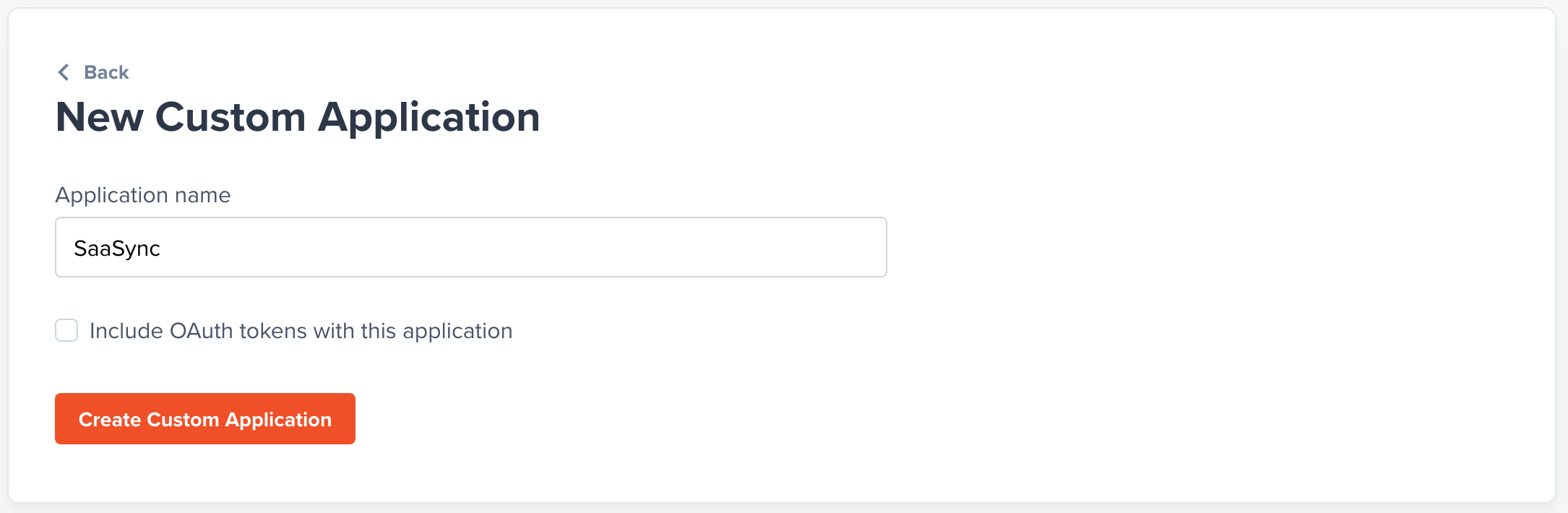The height and width of the screenshot is (513, 1568).
Task: Click the Create Custom Application button
Action: coord(205,418)
